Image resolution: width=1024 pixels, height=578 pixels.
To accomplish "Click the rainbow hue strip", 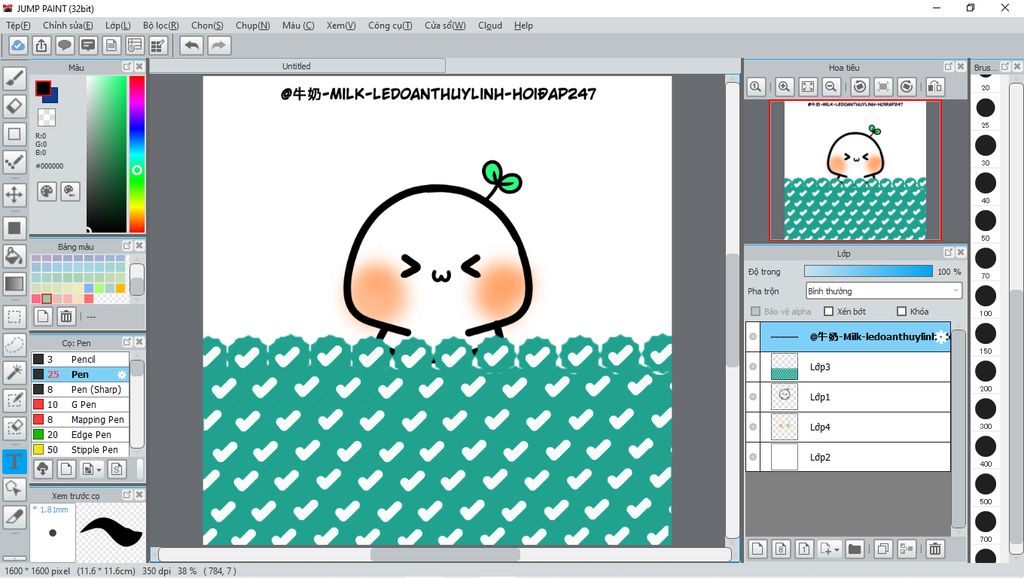I will [136, 154].
